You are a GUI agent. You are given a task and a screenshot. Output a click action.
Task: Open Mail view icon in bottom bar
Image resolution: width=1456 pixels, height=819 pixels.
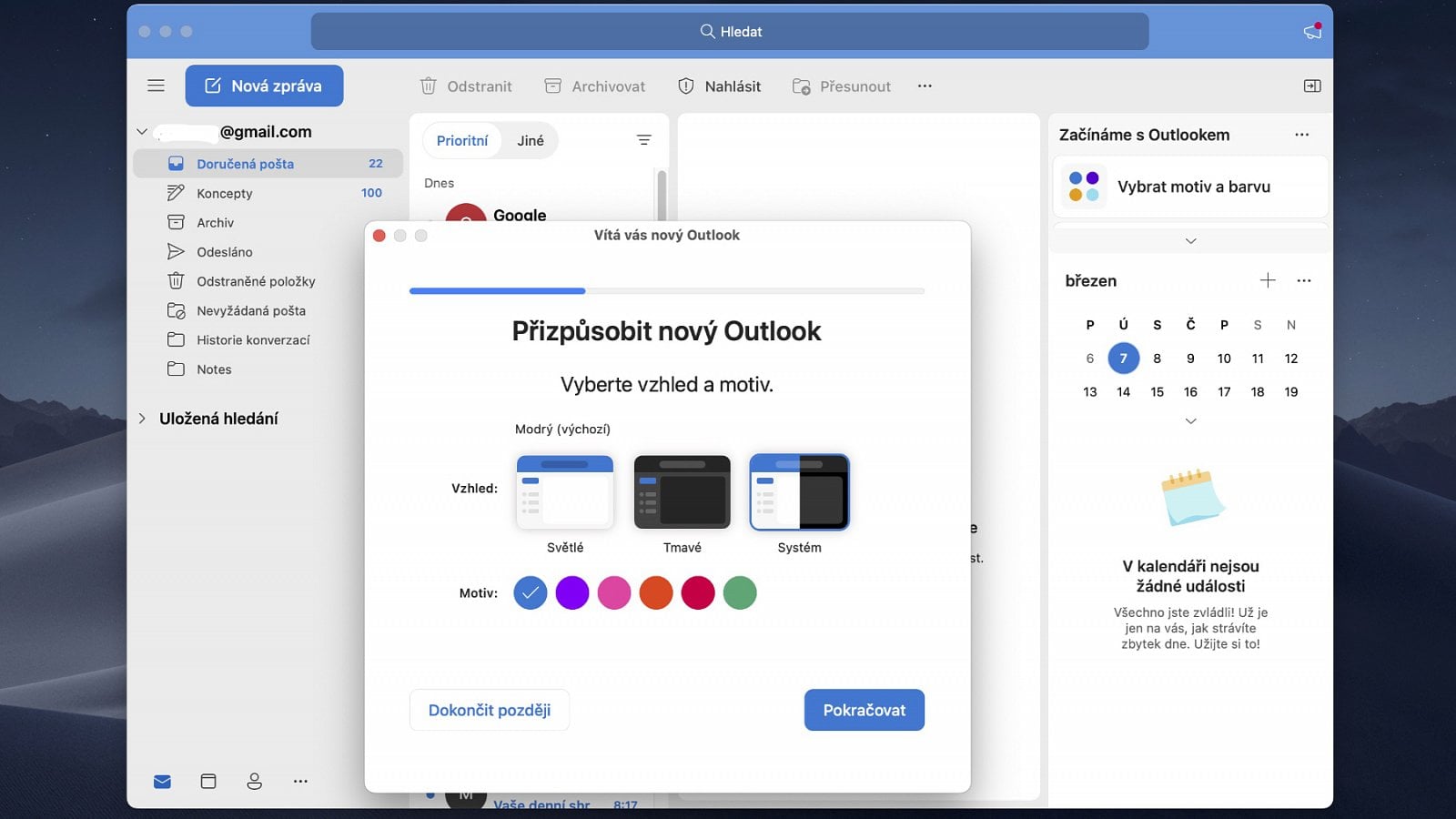point(162,781)
